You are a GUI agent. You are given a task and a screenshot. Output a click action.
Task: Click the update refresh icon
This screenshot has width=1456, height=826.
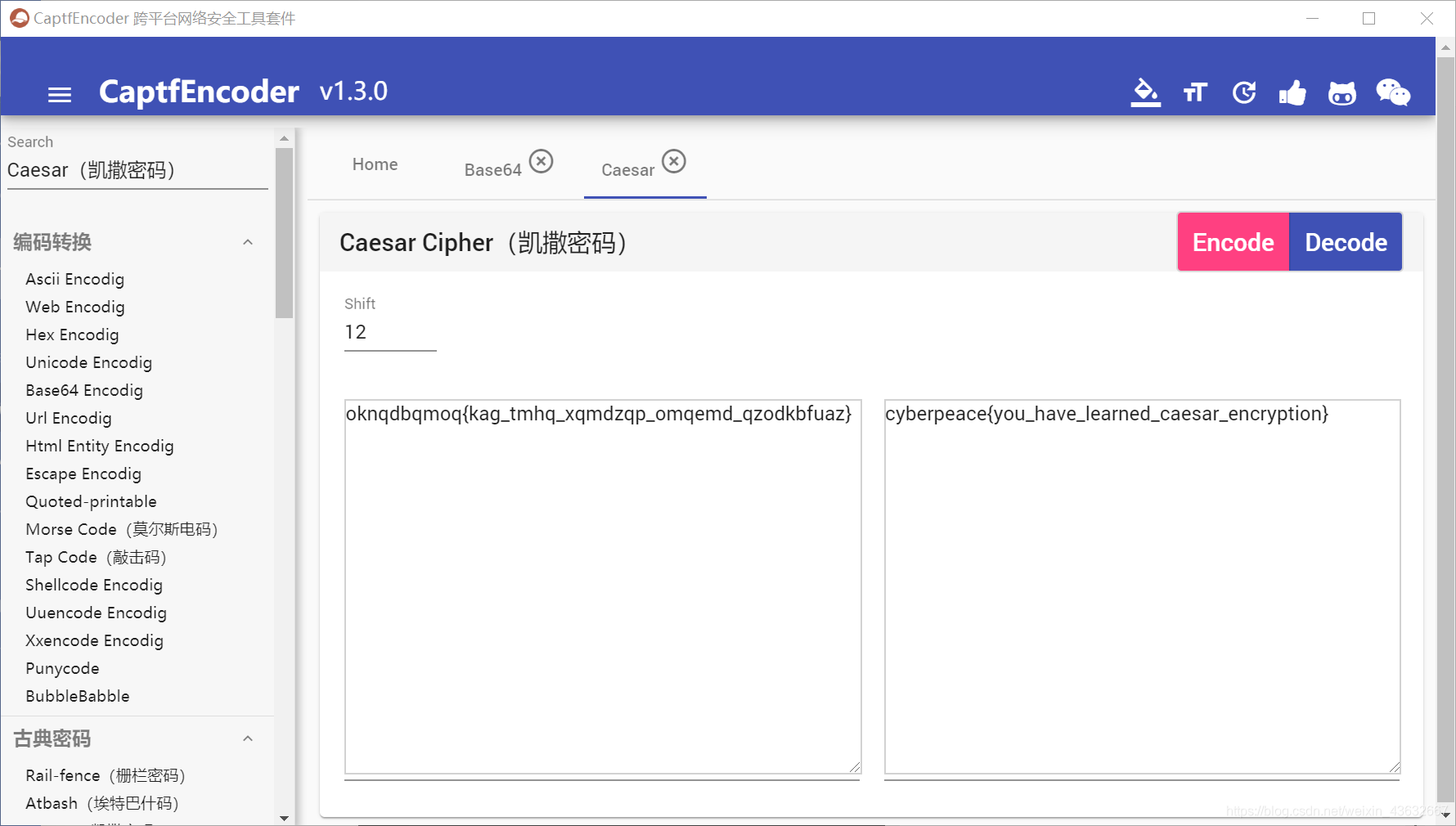1244,92
